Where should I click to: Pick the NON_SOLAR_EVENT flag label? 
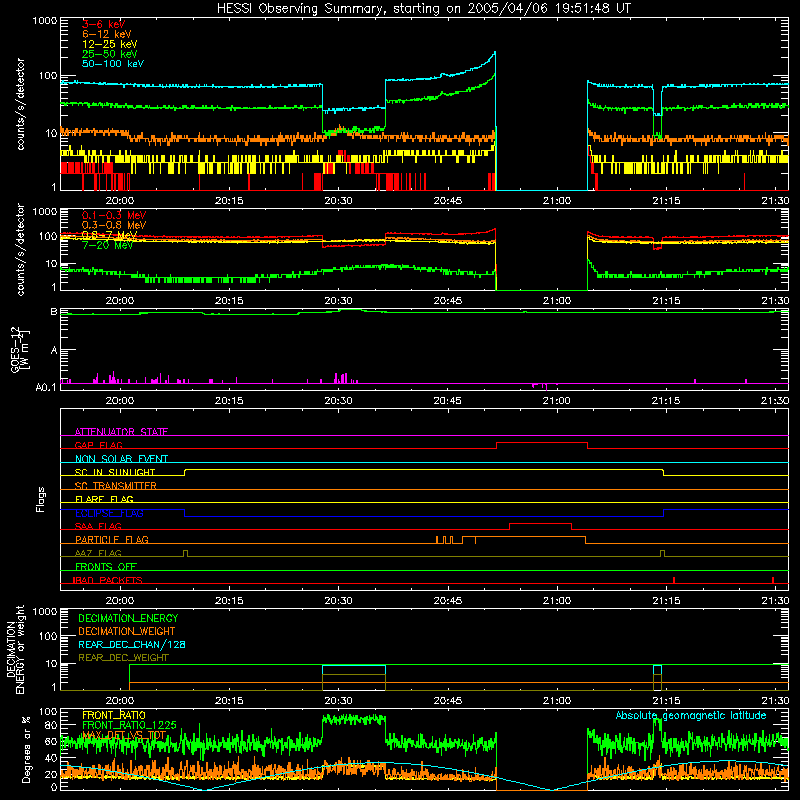click(121, 459)
